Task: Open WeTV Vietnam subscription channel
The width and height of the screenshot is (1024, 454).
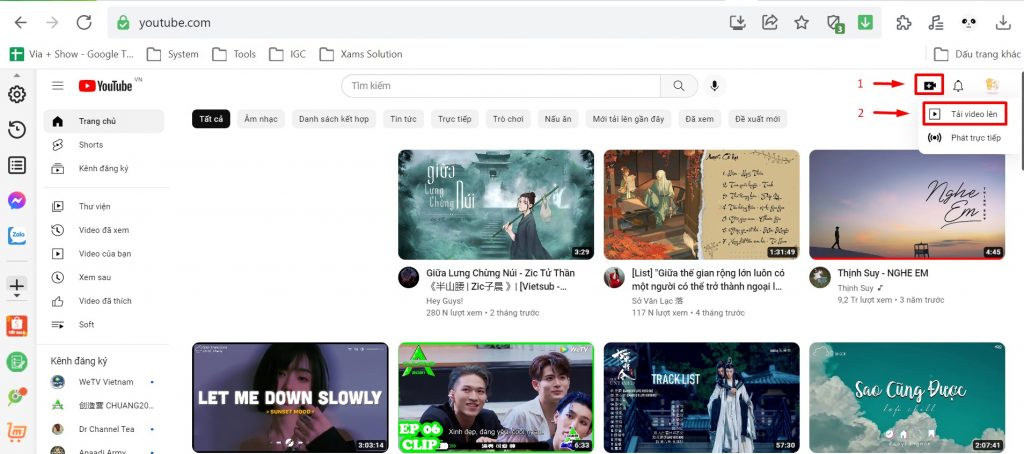Action: (104, 382)
